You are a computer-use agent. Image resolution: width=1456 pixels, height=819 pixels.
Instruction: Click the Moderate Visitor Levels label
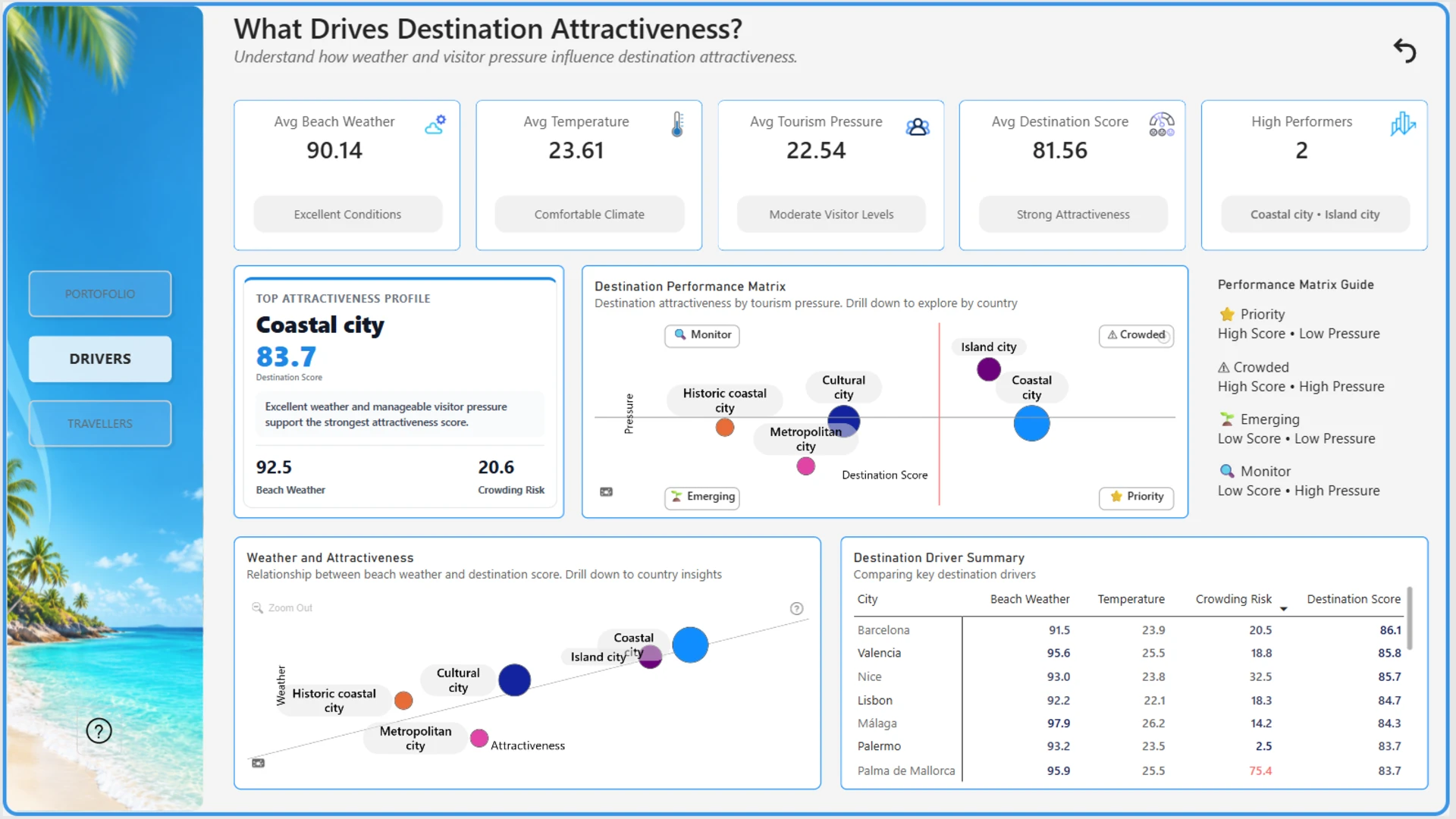[831, 215]
